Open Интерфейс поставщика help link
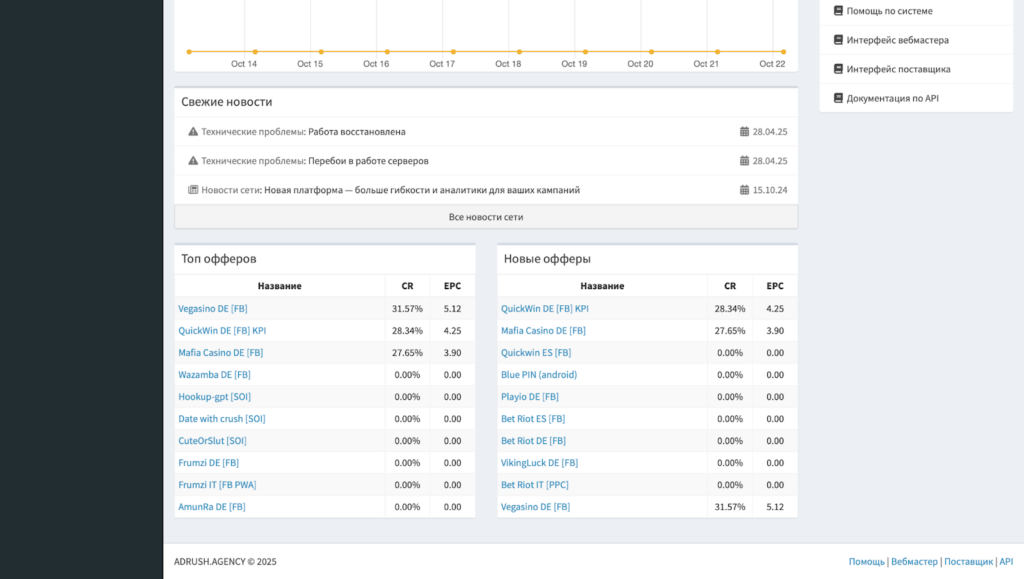 (898, 69)
